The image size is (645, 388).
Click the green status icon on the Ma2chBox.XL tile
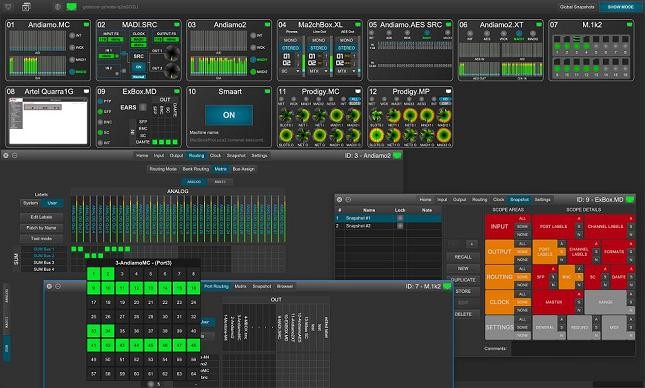[x=358, y=25]
